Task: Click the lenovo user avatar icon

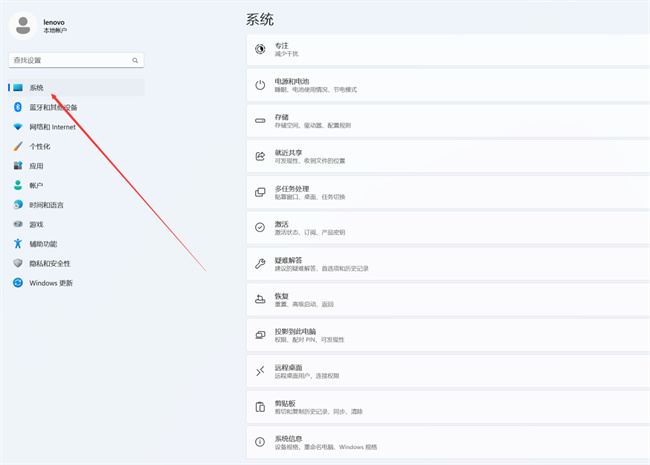Action: click(23, 26)
